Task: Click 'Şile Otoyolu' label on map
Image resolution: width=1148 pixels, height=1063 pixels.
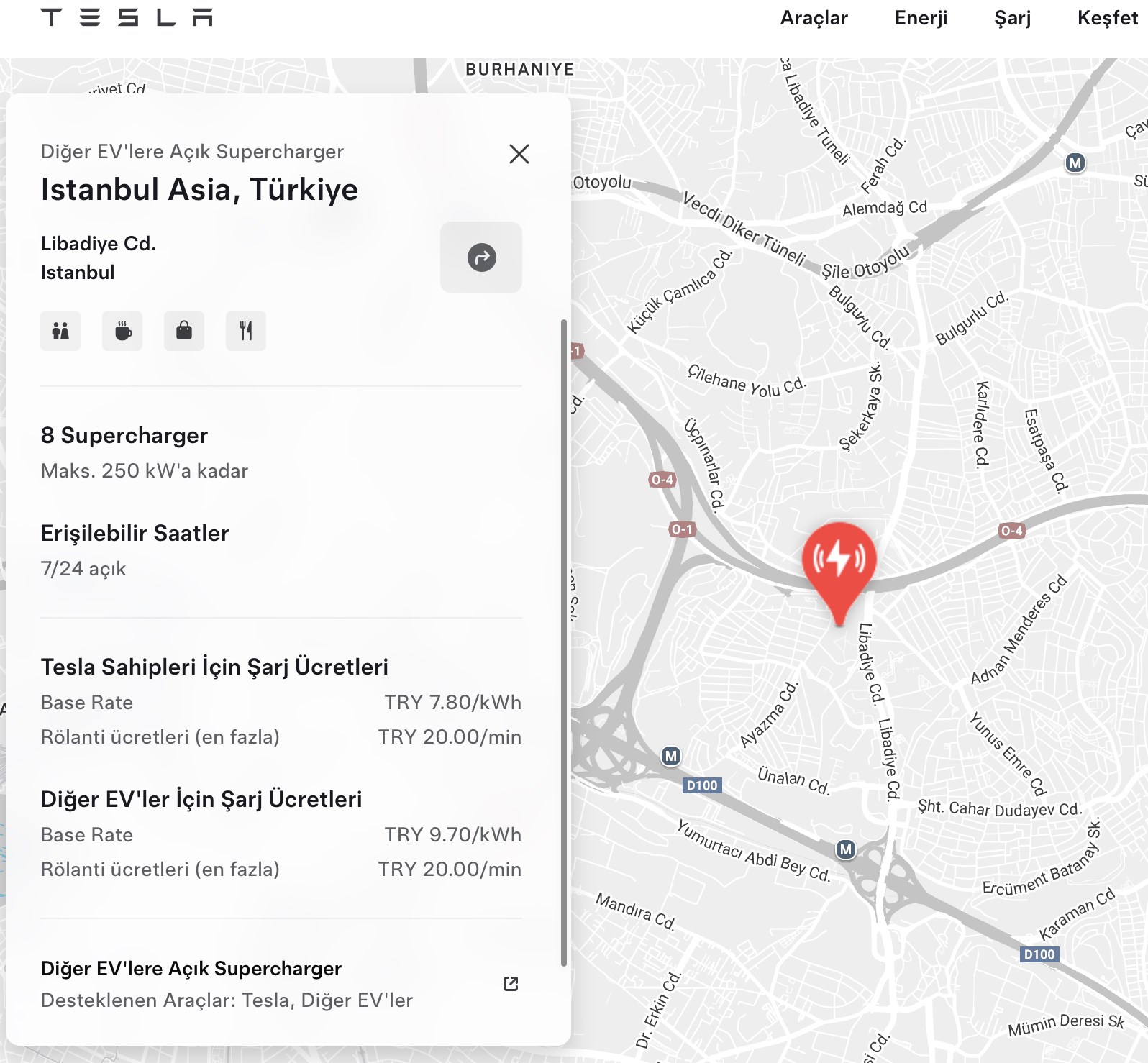Action: [x=867, y=264]
